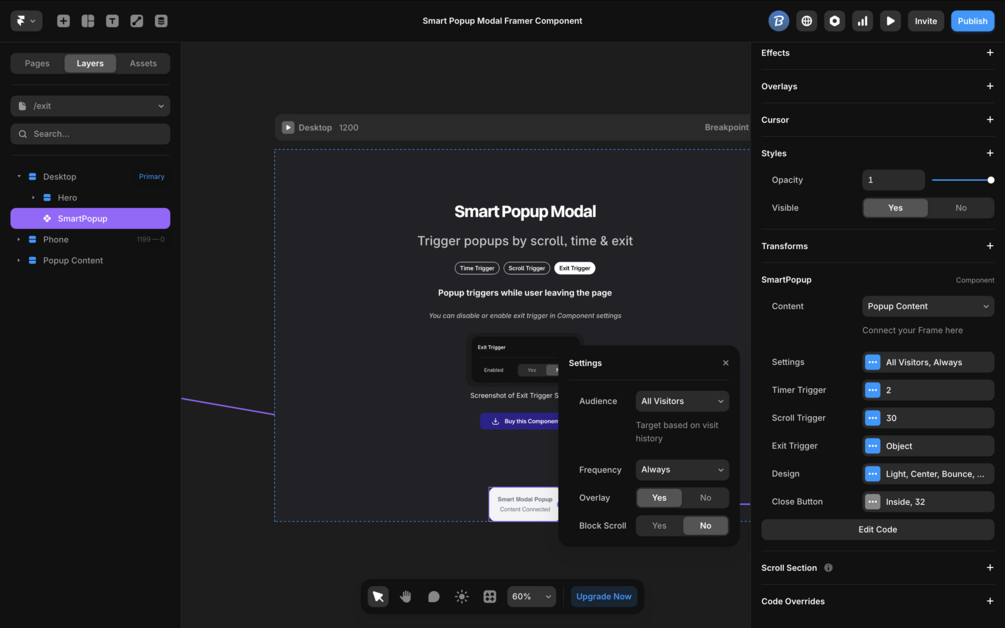Click the Opacity value field

[x=893, y=180]
